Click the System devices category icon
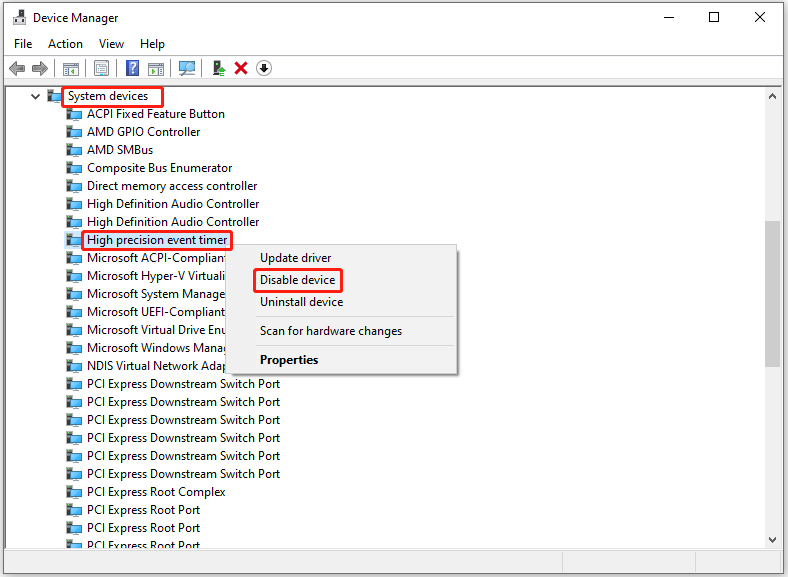Viewport: 788px width, 577px height. [54, 95]
